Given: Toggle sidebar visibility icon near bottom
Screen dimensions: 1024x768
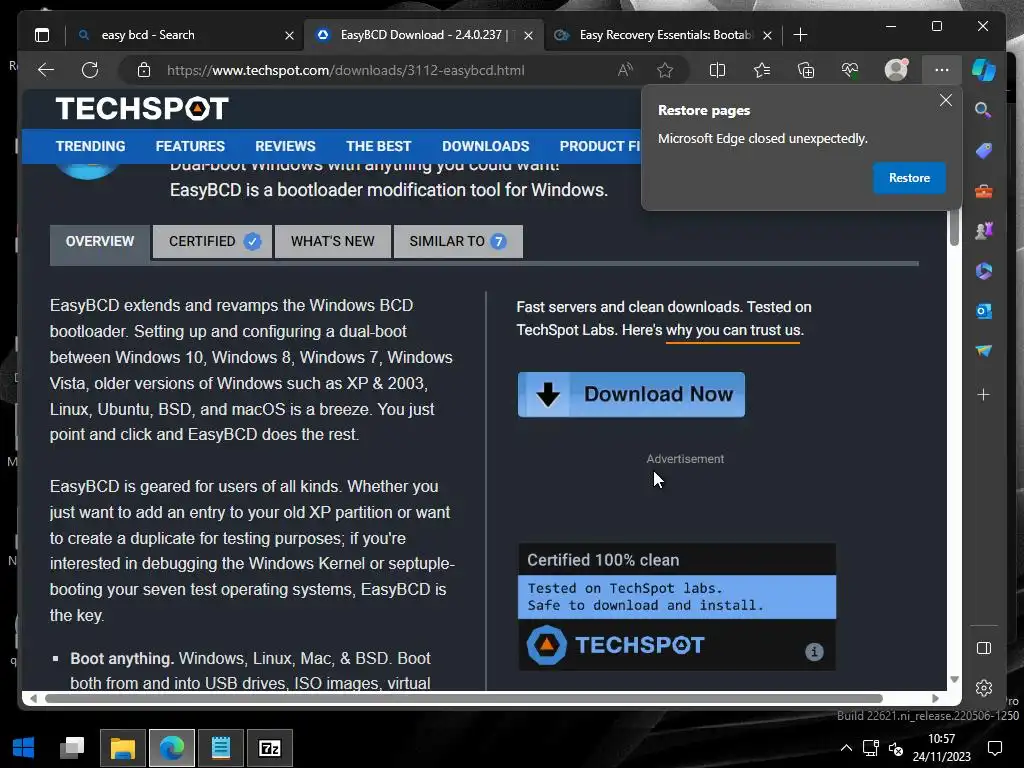Looking at the screenshot, I should click(x=984, y=648).
